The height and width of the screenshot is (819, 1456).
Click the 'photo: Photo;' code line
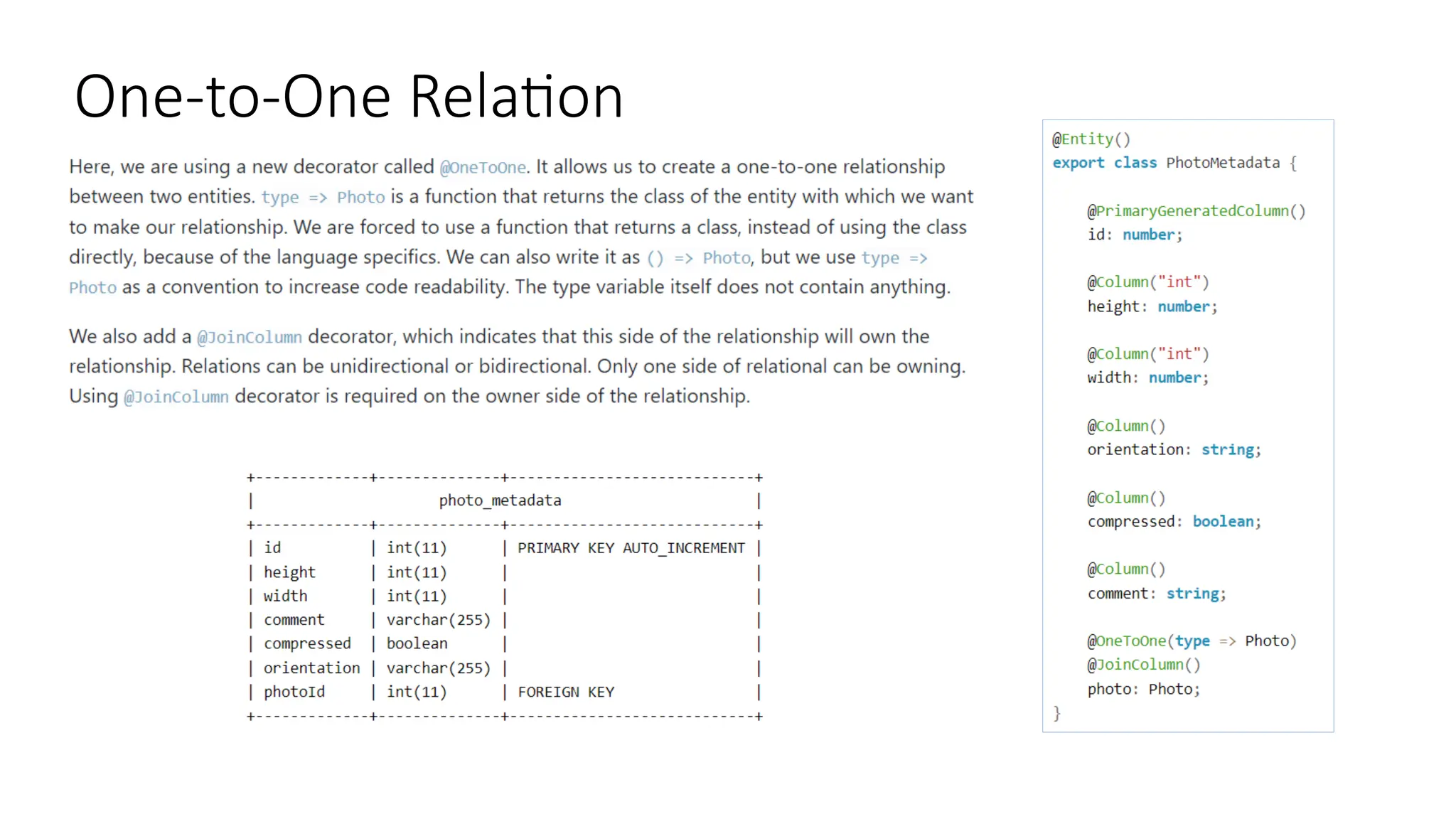click(1143, 689)
